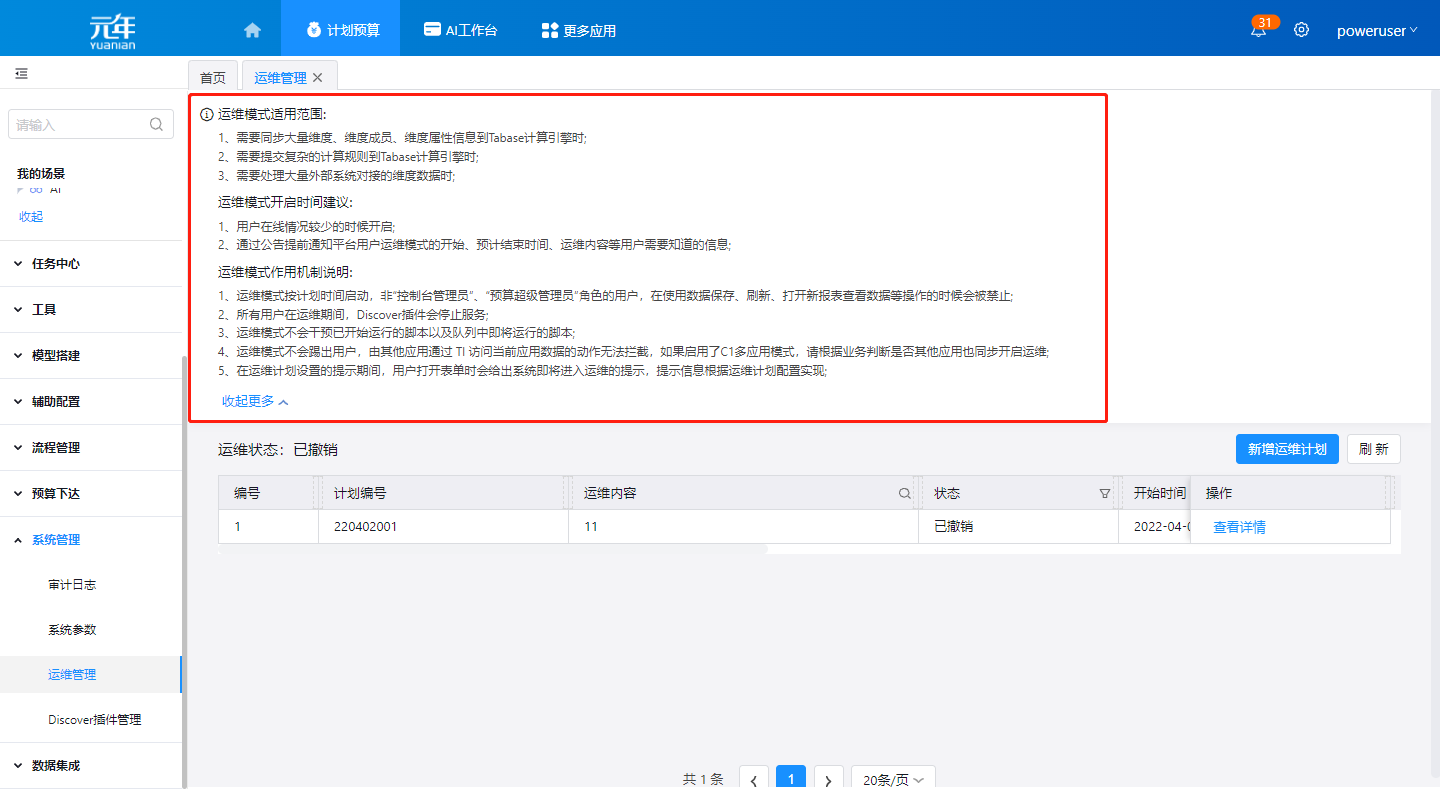Open 查看详情 link for plan 220402001
Screen dimensions: 1440x789
pyautogui.click(x=1239, y=527)
